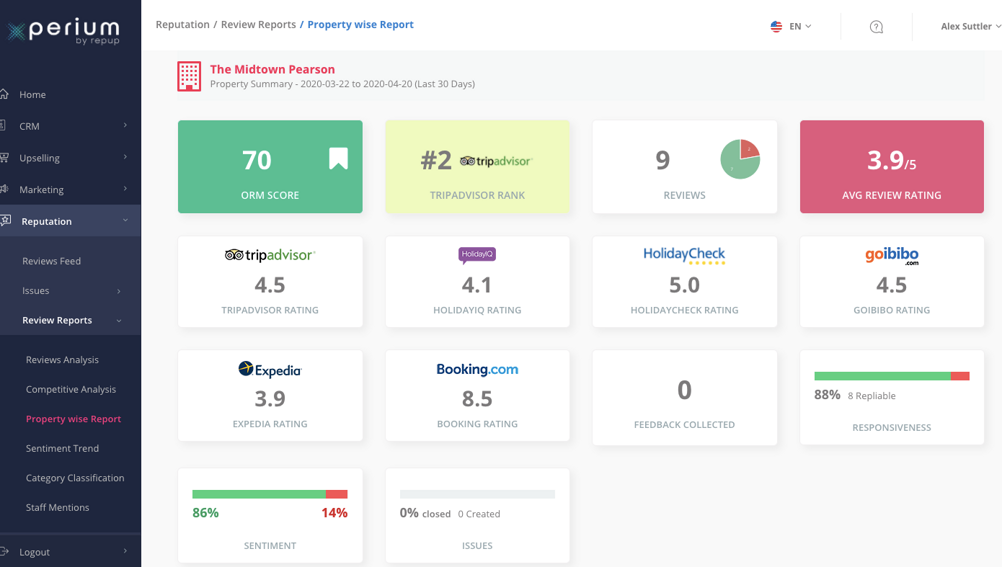Viewport: 1002px width, 567px height.
Task: Click the bookmark icon on ORM Score
Action: tap(338, 158)
